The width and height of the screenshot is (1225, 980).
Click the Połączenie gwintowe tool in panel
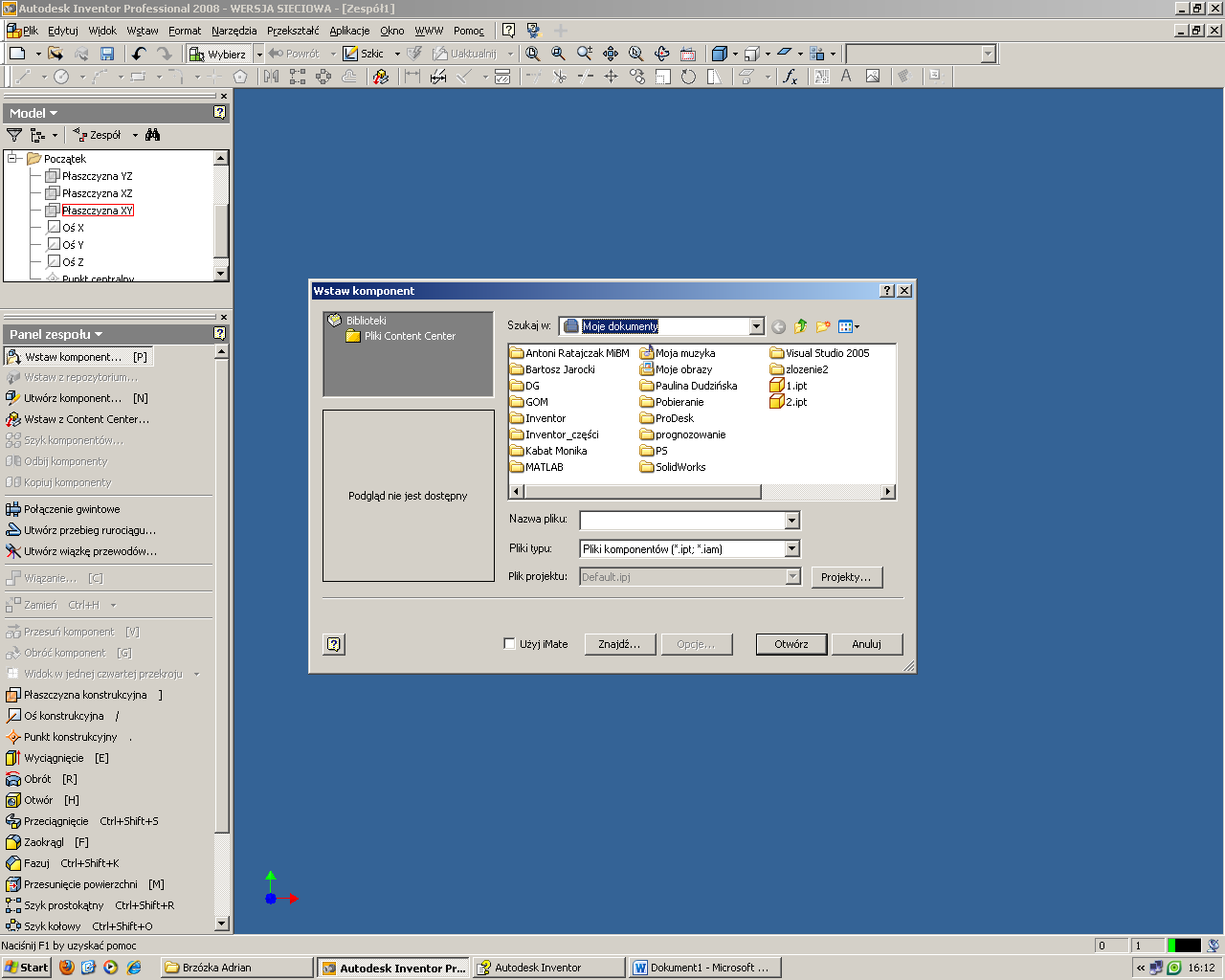click(63, 509)
